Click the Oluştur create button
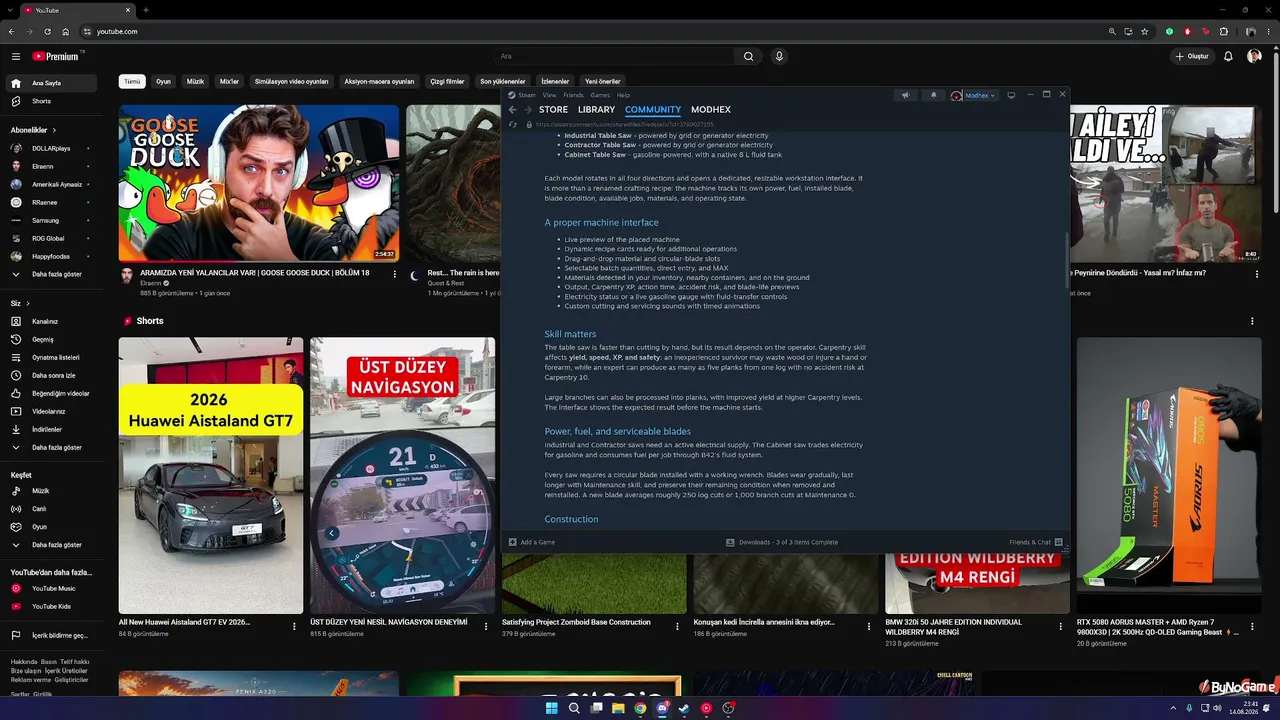Viewport: 1280px width, 720px height. click(x=1192, y=57)
